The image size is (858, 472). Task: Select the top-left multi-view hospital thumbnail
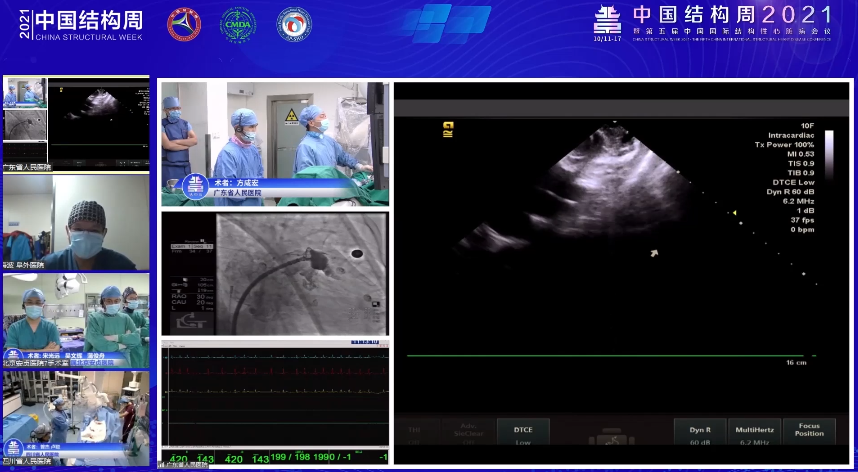click(x=76, y=122)
